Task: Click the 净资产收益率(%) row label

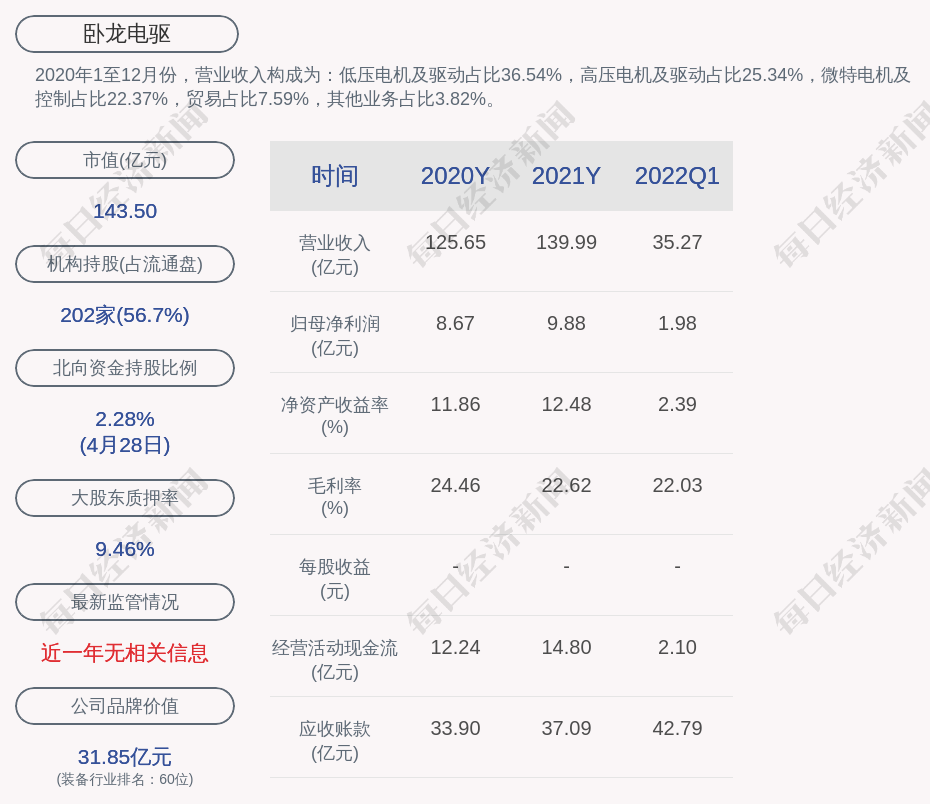Action: pyautogui.click(x=335, y=416)
